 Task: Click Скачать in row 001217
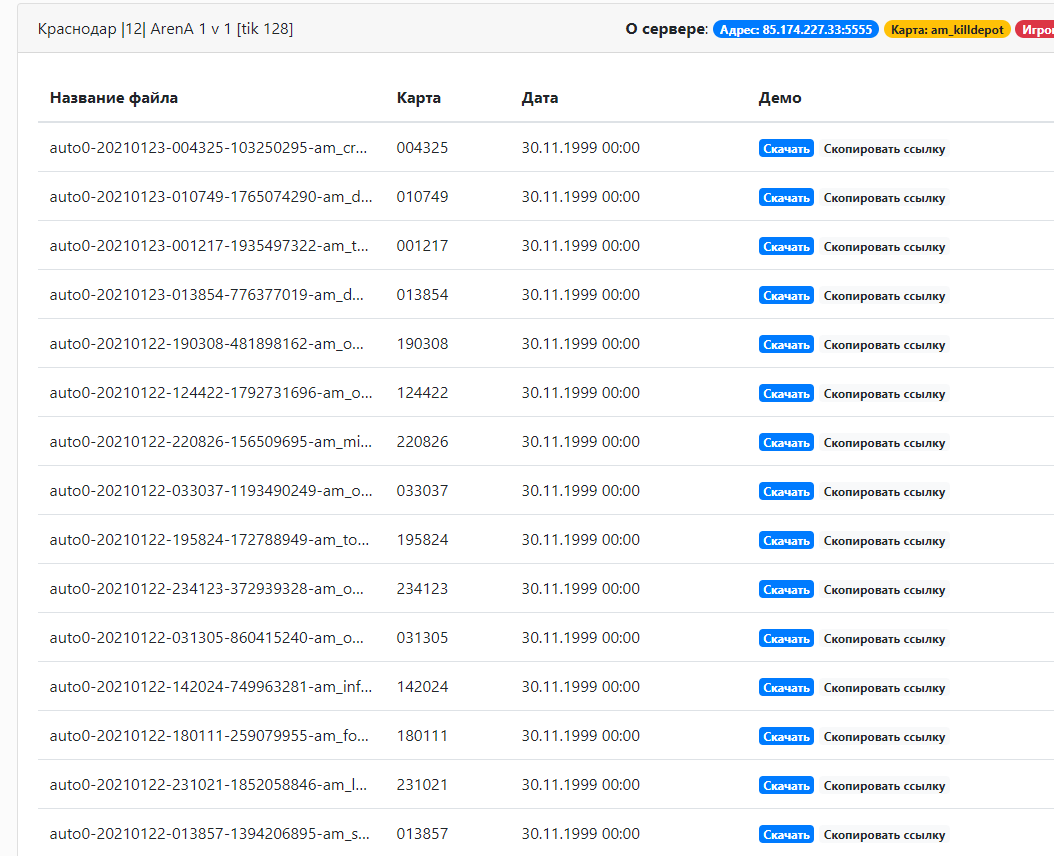tap(786, 247)
